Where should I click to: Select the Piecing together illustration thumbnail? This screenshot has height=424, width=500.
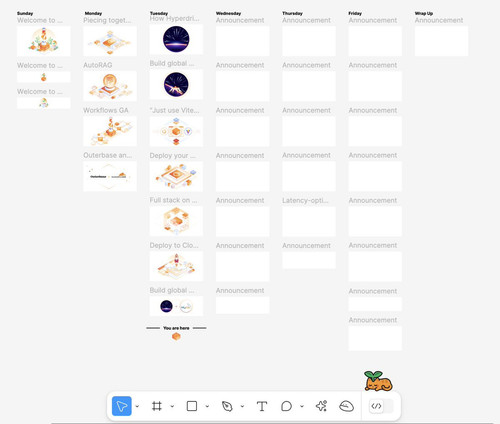pos(110,41)
